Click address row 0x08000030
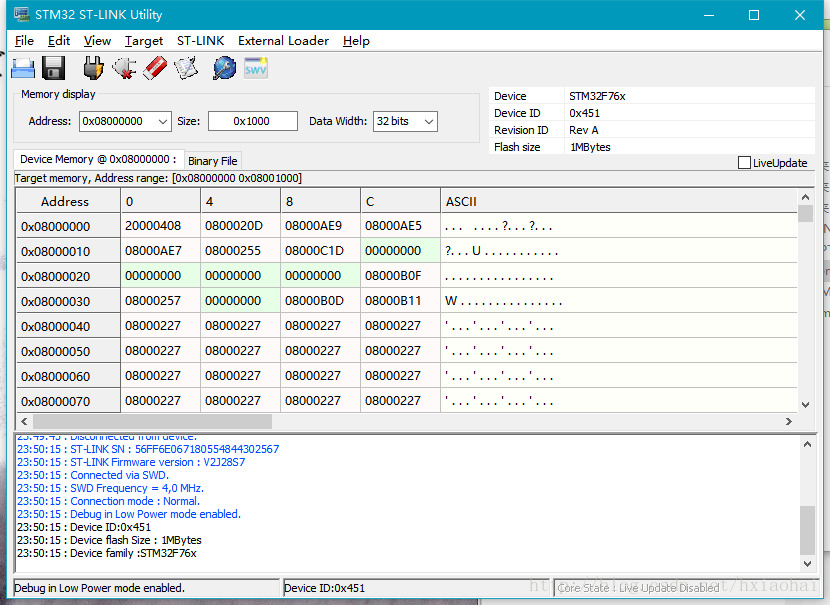Image resolution: width=830 pixels, height=605 pixels. click(x=68, y=301)
